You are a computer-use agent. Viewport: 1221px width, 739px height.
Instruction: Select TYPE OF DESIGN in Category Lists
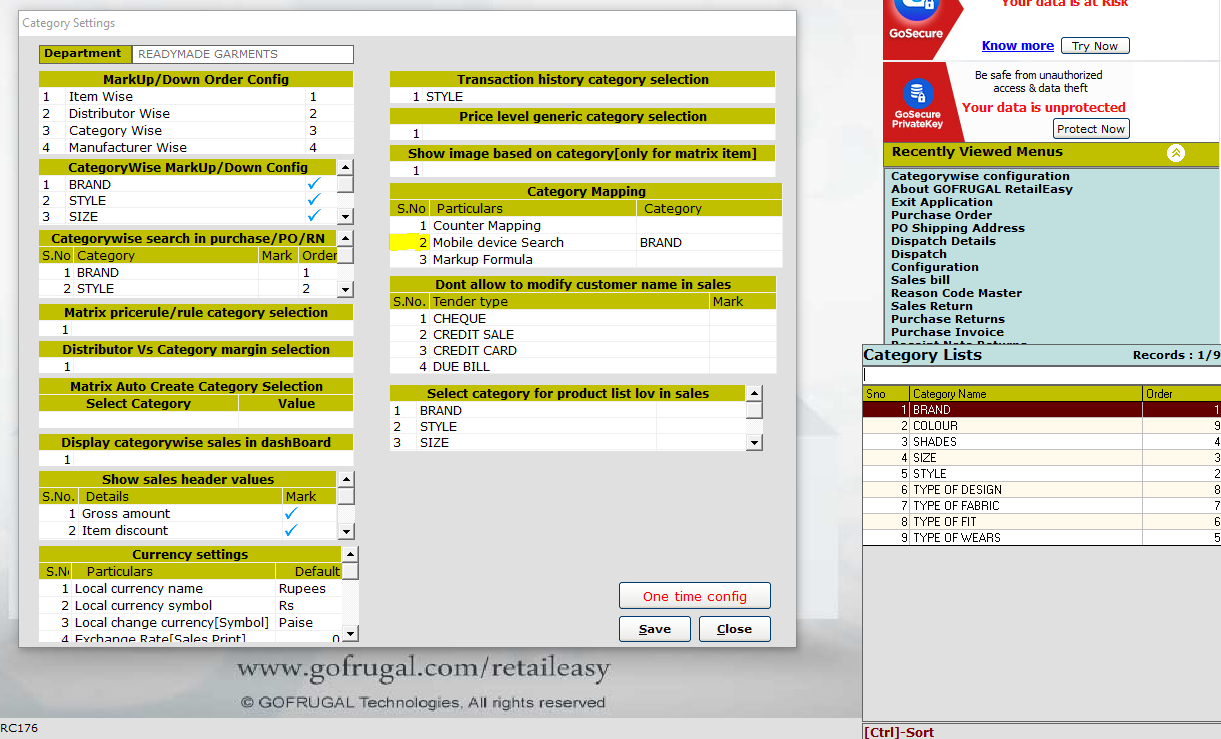point(1041,489)
